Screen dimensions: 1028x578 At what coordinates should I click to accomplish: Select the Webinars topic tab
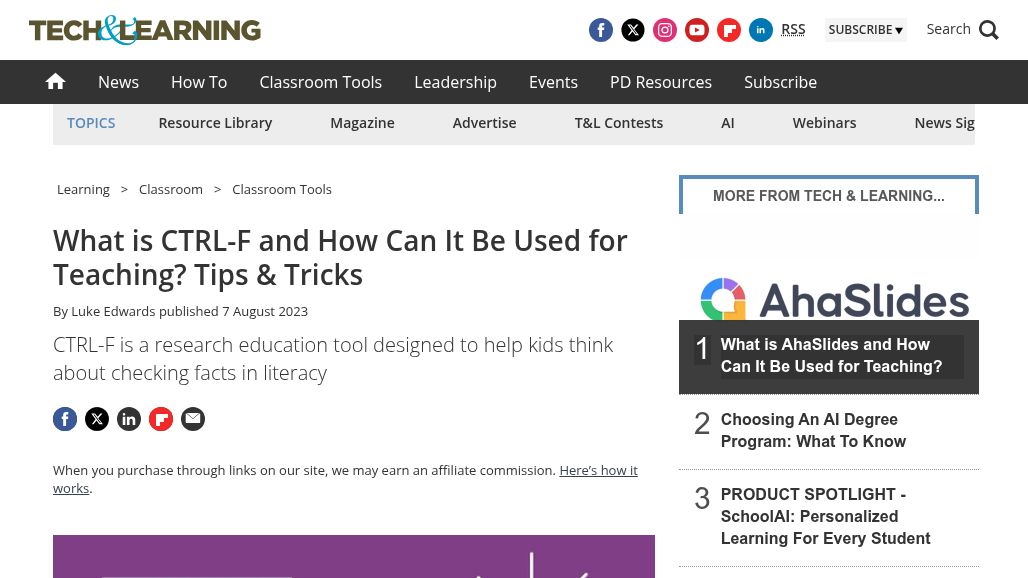tap(824, 123)
